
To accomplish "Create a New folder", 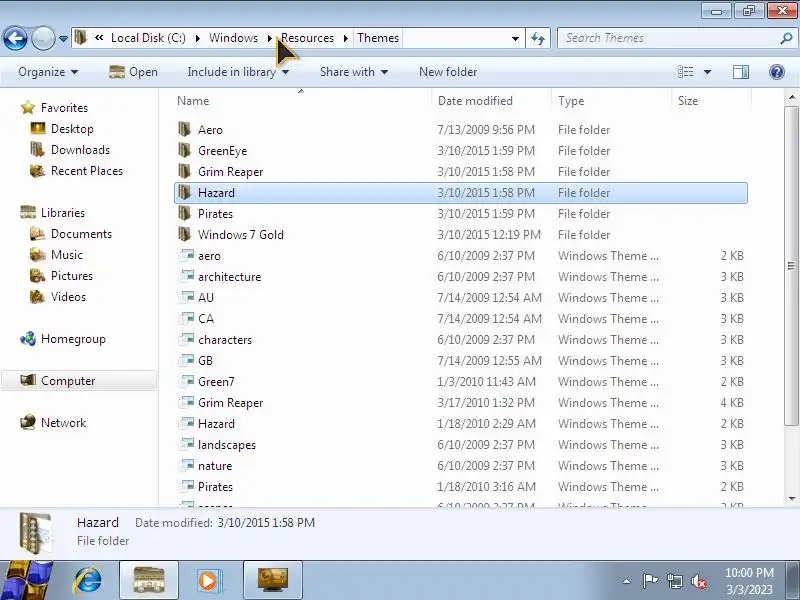I will [x=448, y=72].
